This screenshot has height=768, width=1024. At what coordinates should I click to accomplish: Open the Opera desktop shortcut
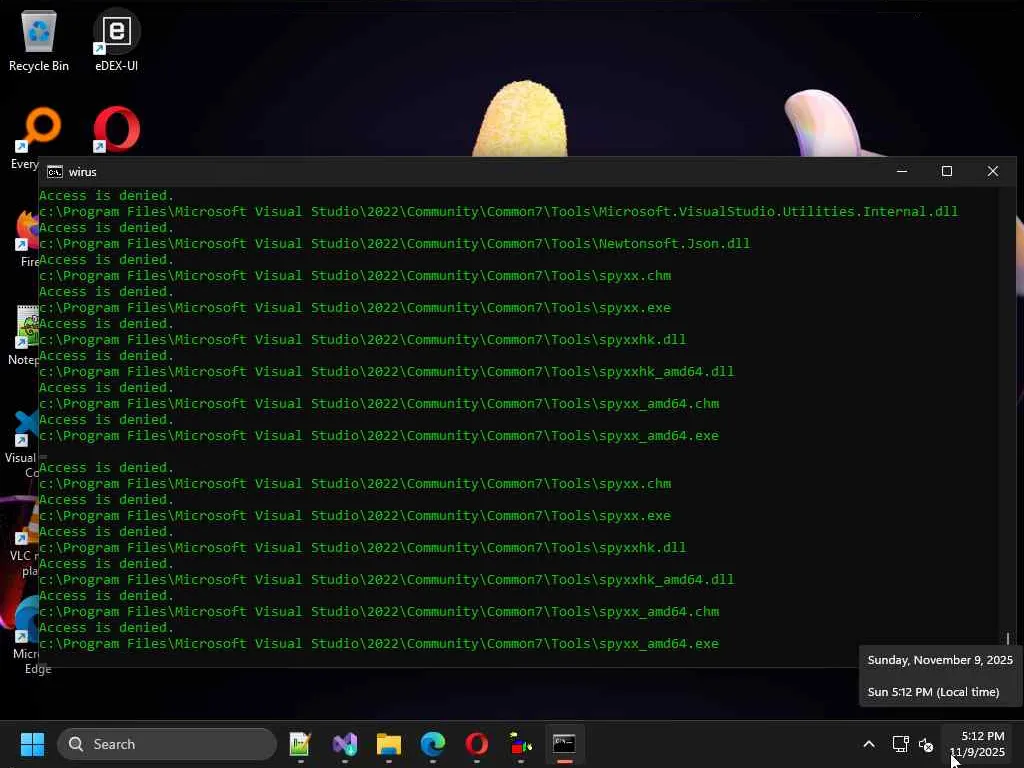coord(116,129)
